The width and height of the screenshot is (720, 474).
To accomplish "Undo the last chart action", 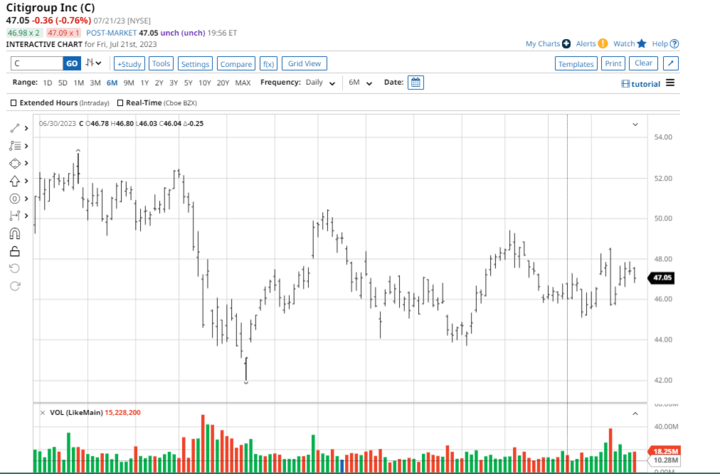I will [15, 268].
